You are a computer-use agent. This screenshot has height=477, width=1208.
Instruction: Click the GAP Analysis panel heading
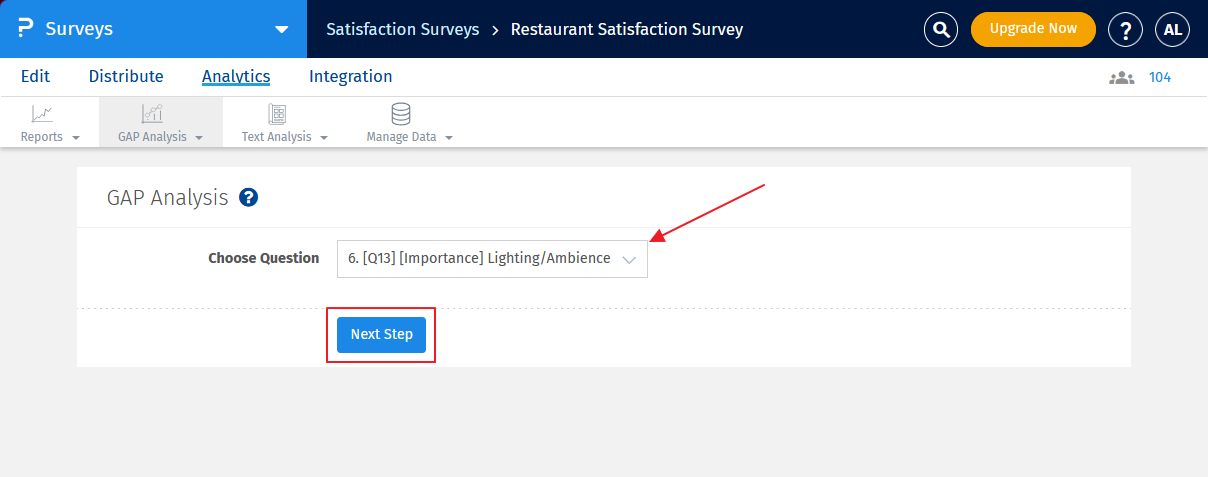click(168, 198)
